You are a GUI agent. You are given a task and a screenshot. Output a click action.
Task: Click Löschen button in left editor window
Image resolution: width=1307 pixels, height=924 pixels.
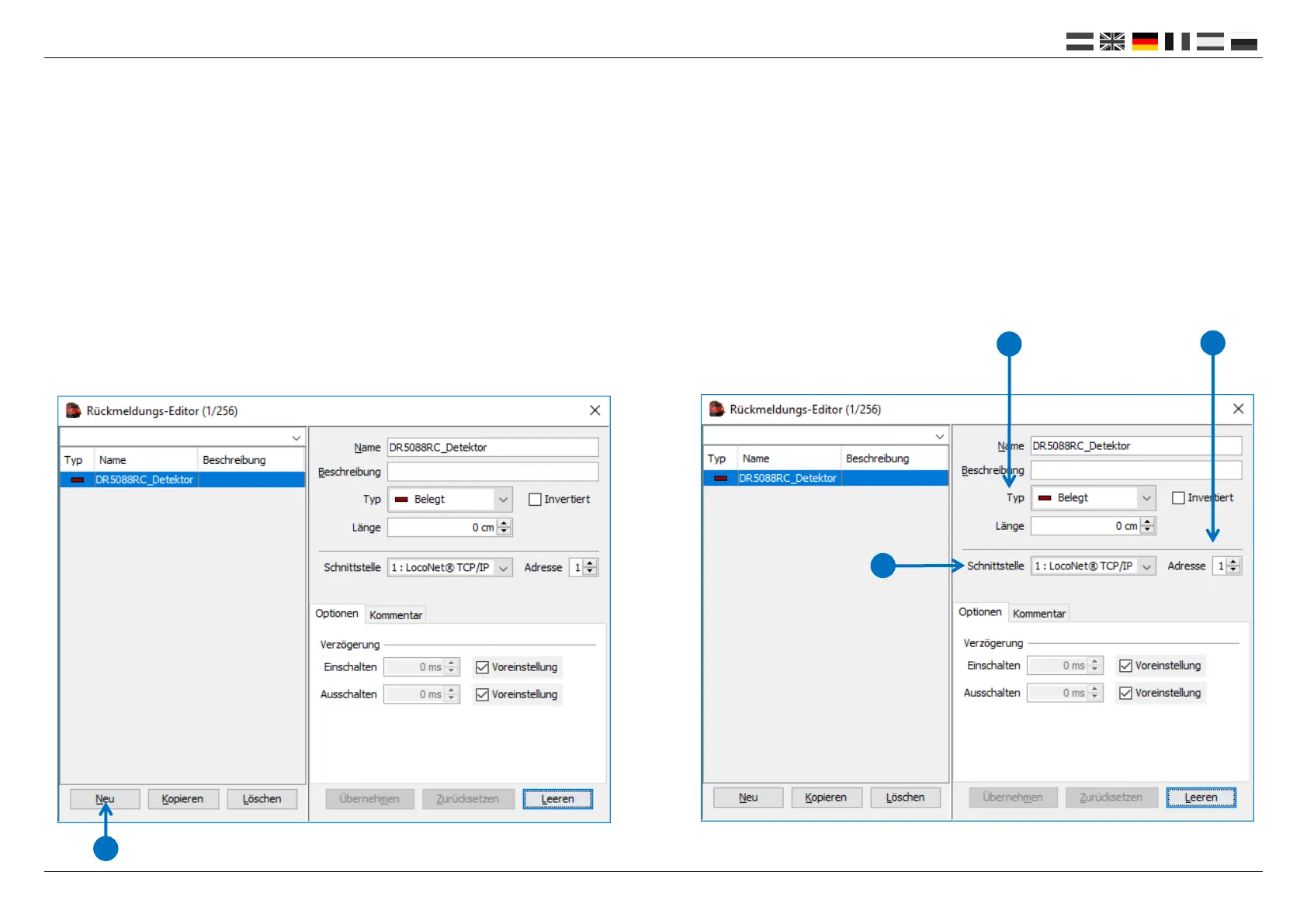[262, 799]
